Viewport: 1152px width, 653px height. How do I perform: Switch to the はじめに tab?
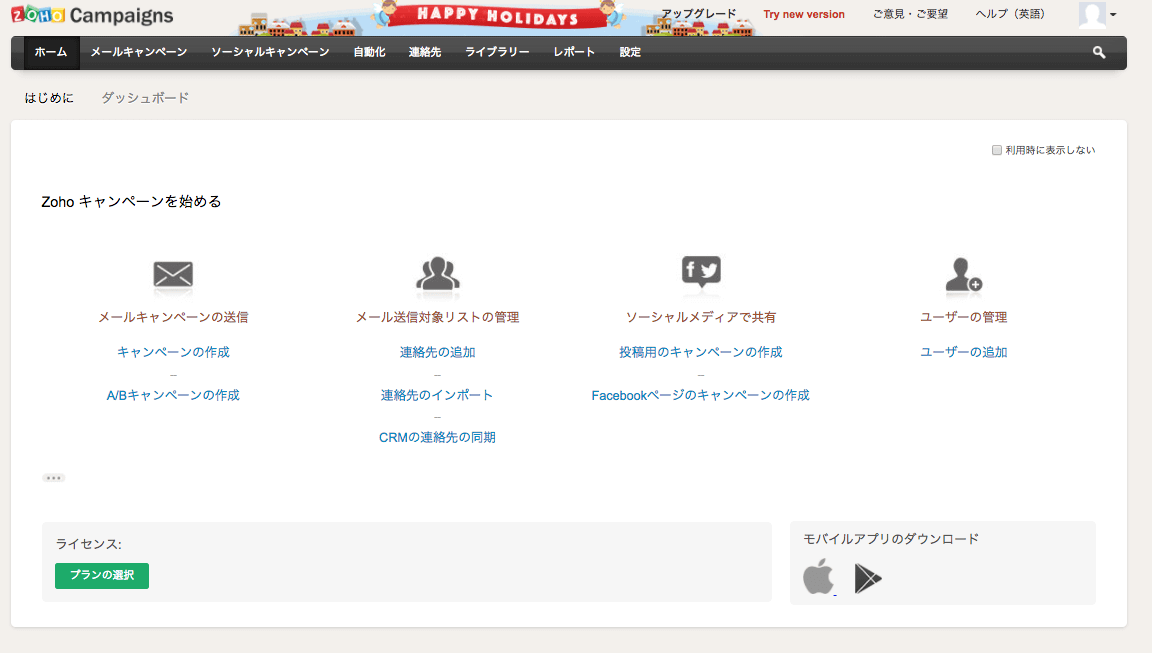49,98
